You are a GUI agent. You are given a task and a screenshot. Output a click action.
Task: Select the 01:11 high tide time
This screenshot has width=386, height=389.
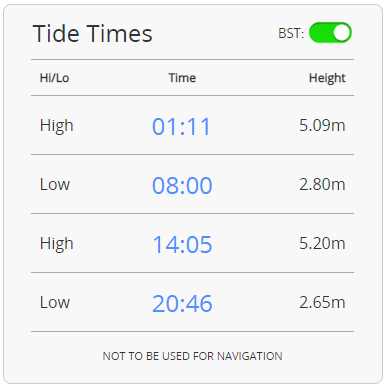[182, 127]
